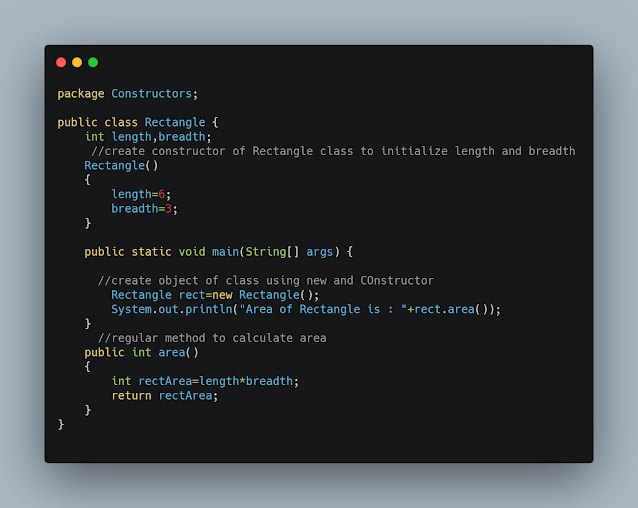The width and height of the screenshot is (638, 508).
Task: Click the 'package' keyword on first line
Action: coord(81,94)
